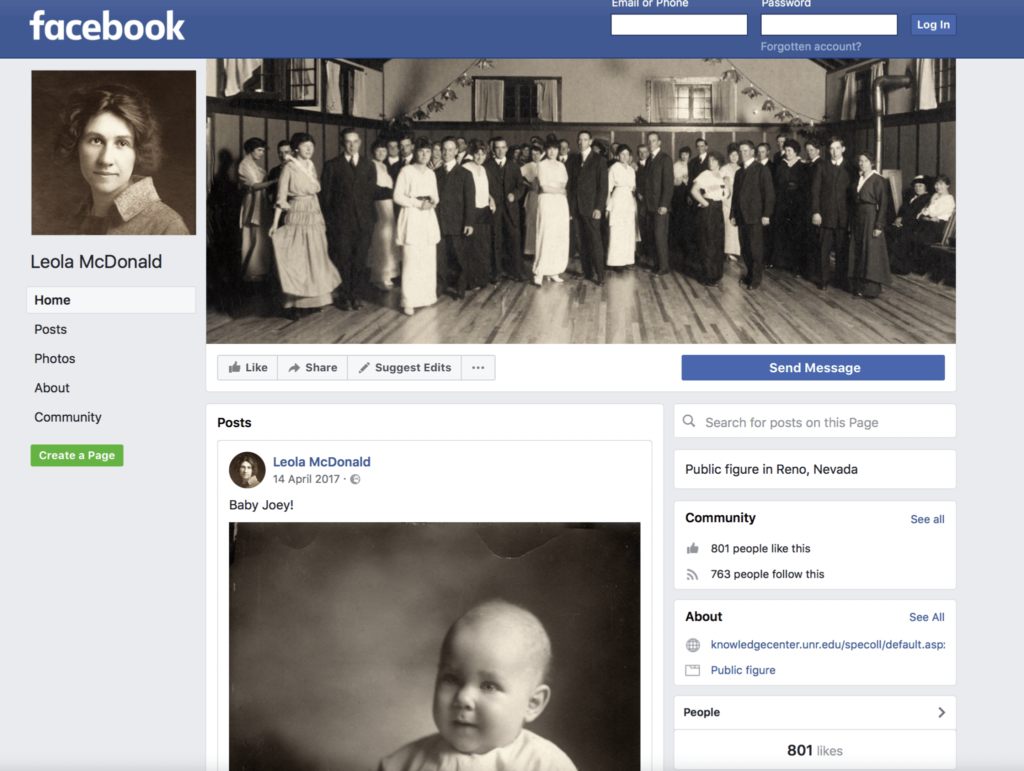Focus the Password field
The image size is (1024, 771).
point(829,25)
